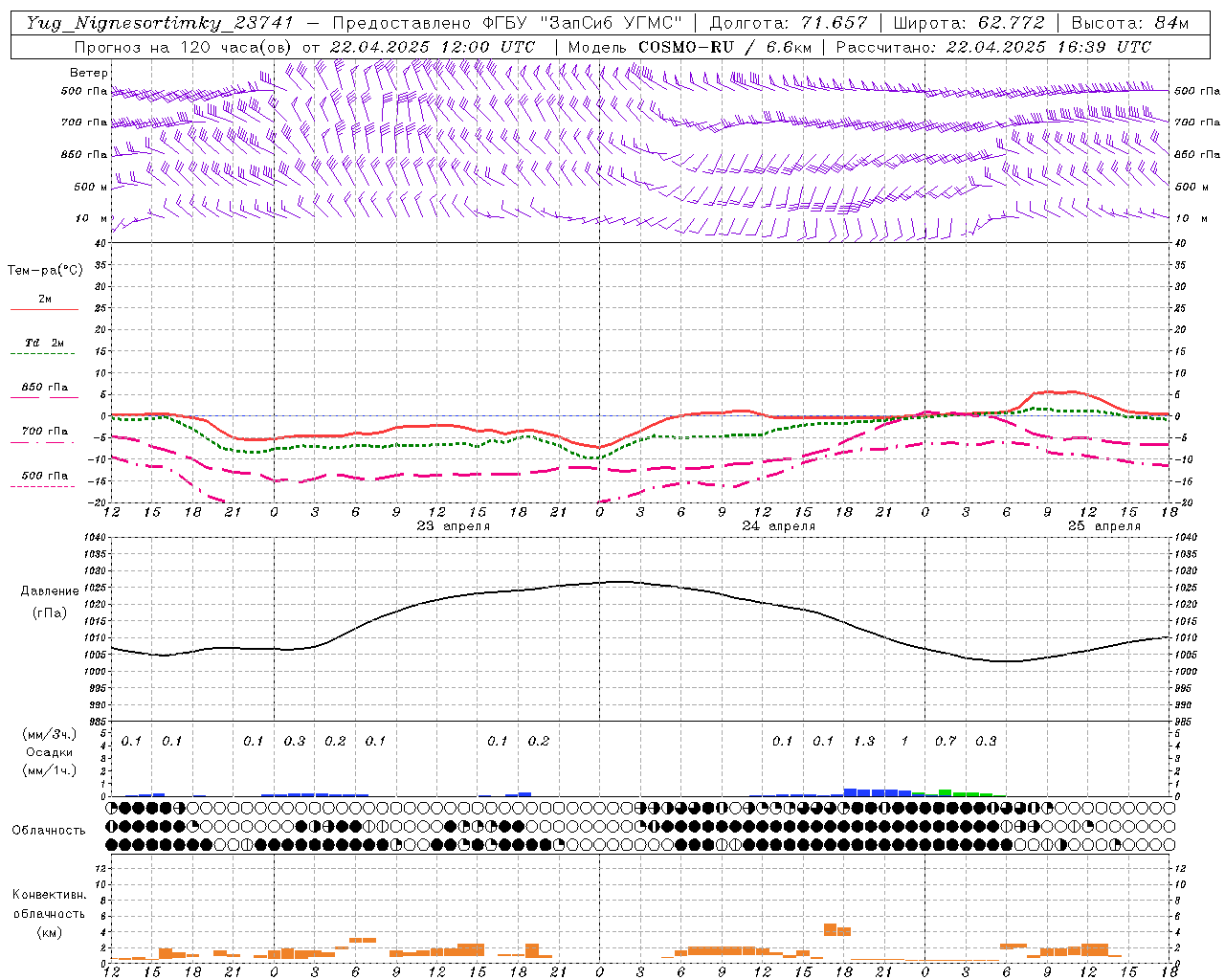
Task: Click the line sample under '2м' legend
Action: click(x=44, y=309)
